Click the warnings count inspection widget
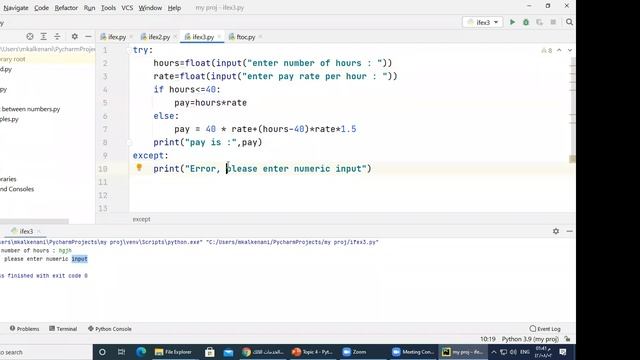Viewport: 640px width, 360px height. click(x=547, y=50)
